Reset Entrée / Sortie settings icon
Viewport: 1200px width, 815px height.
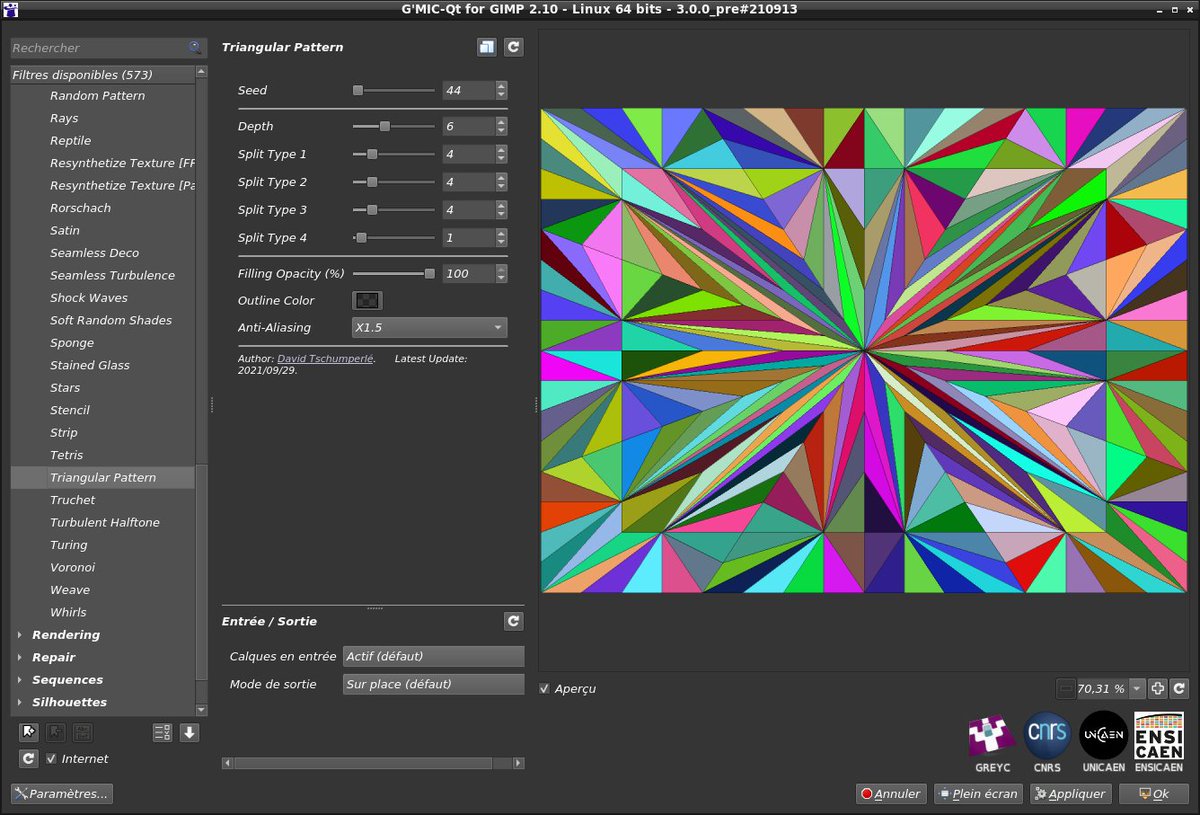click(x=513, y=621)
